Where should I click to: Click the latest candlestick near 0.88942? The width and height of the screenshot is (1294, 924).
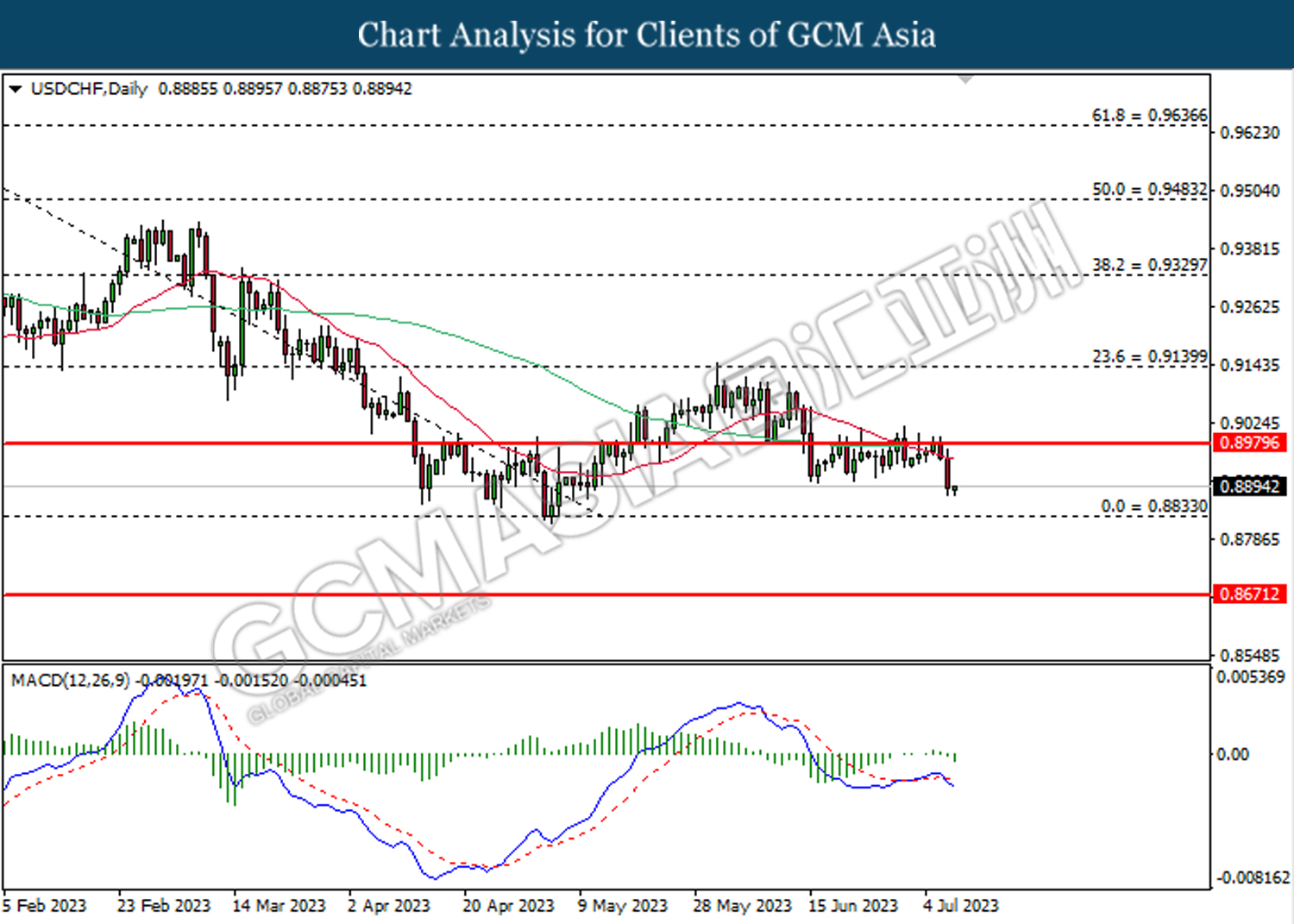pos(954,489)
